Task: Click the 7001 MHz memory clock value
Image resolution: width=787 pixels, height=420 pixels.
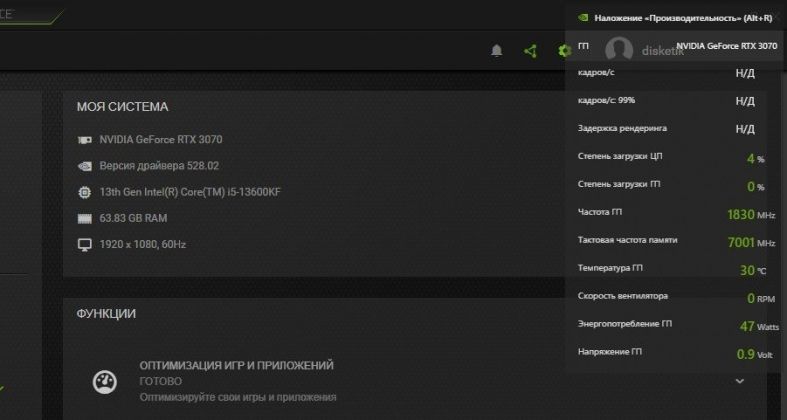Action: [751, 243]
